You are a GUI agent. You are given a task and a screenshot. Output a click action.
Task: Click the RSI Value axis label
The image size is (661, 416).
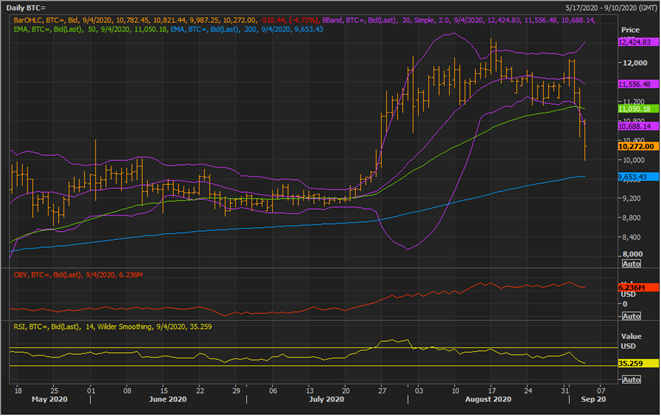(631, 336)
